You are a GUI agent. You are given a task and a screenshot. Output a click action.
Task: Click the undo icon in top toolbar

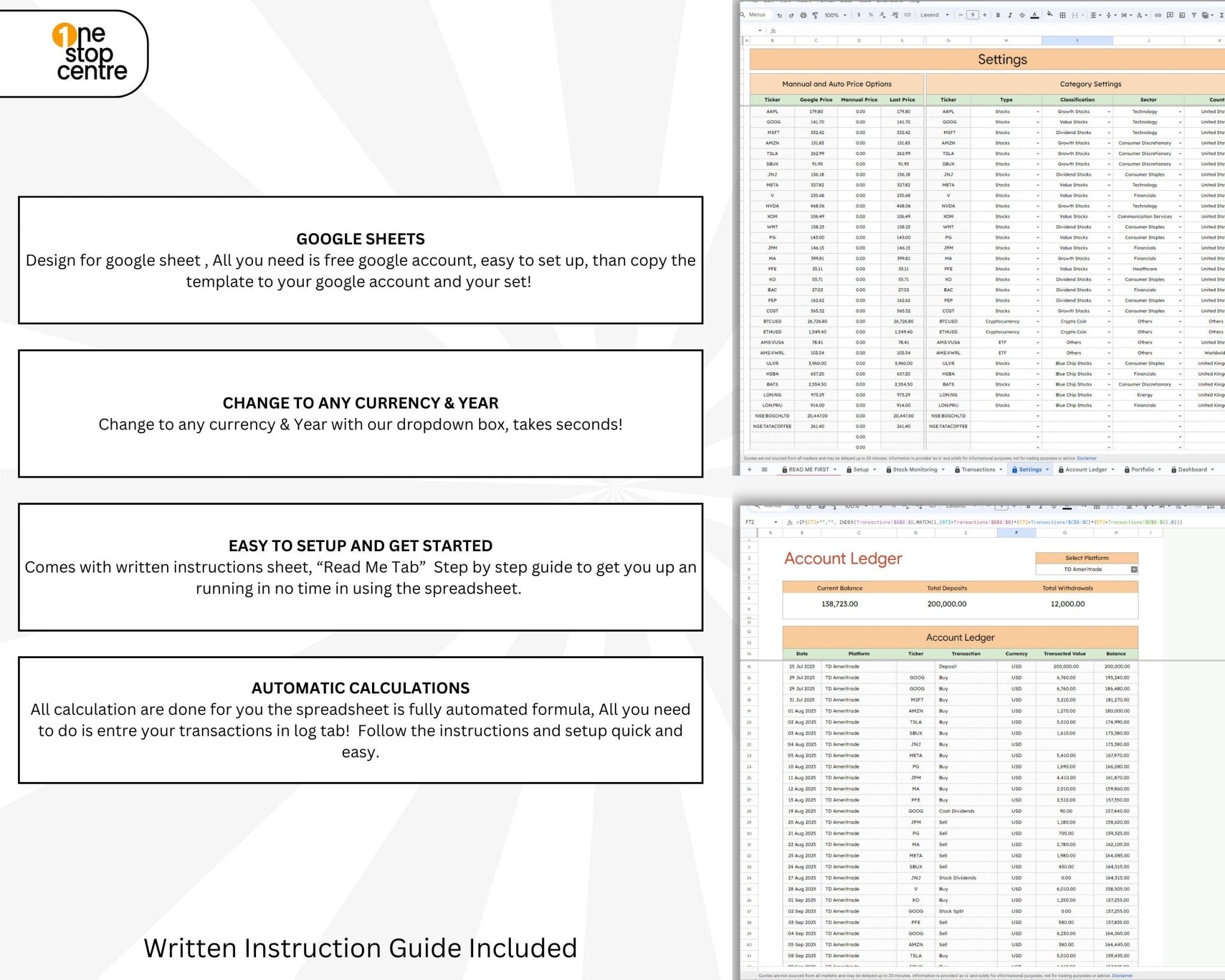coord(779,16)
